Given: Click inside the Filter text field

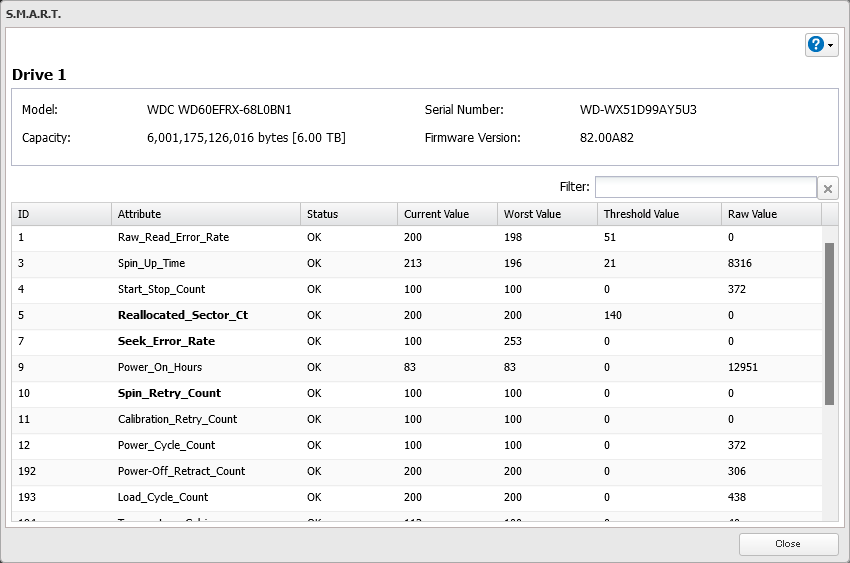Looking at the screenshot, I should (705, 187).
